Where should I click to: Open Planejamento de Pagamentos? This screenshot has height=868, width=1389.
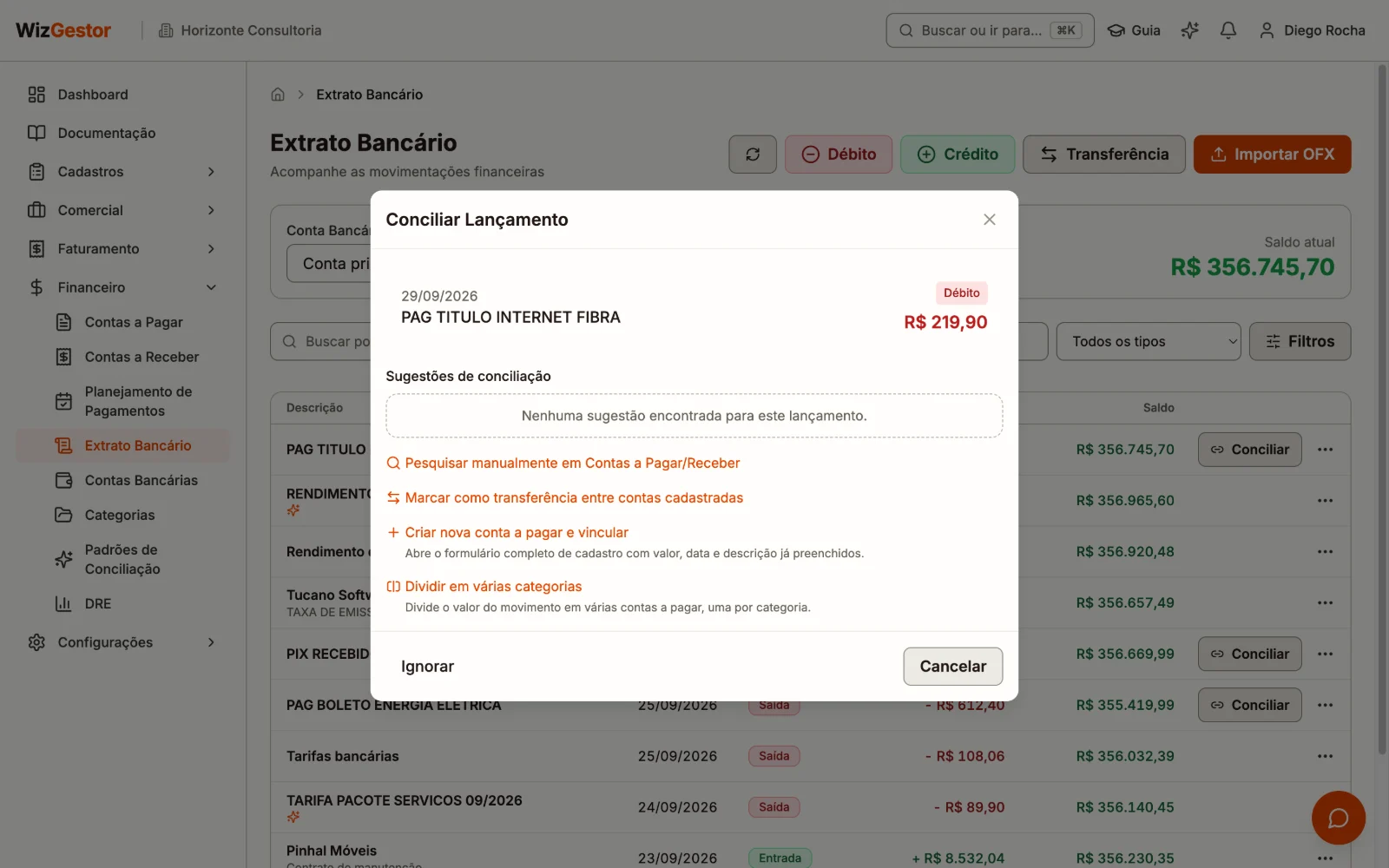[139, 401]
